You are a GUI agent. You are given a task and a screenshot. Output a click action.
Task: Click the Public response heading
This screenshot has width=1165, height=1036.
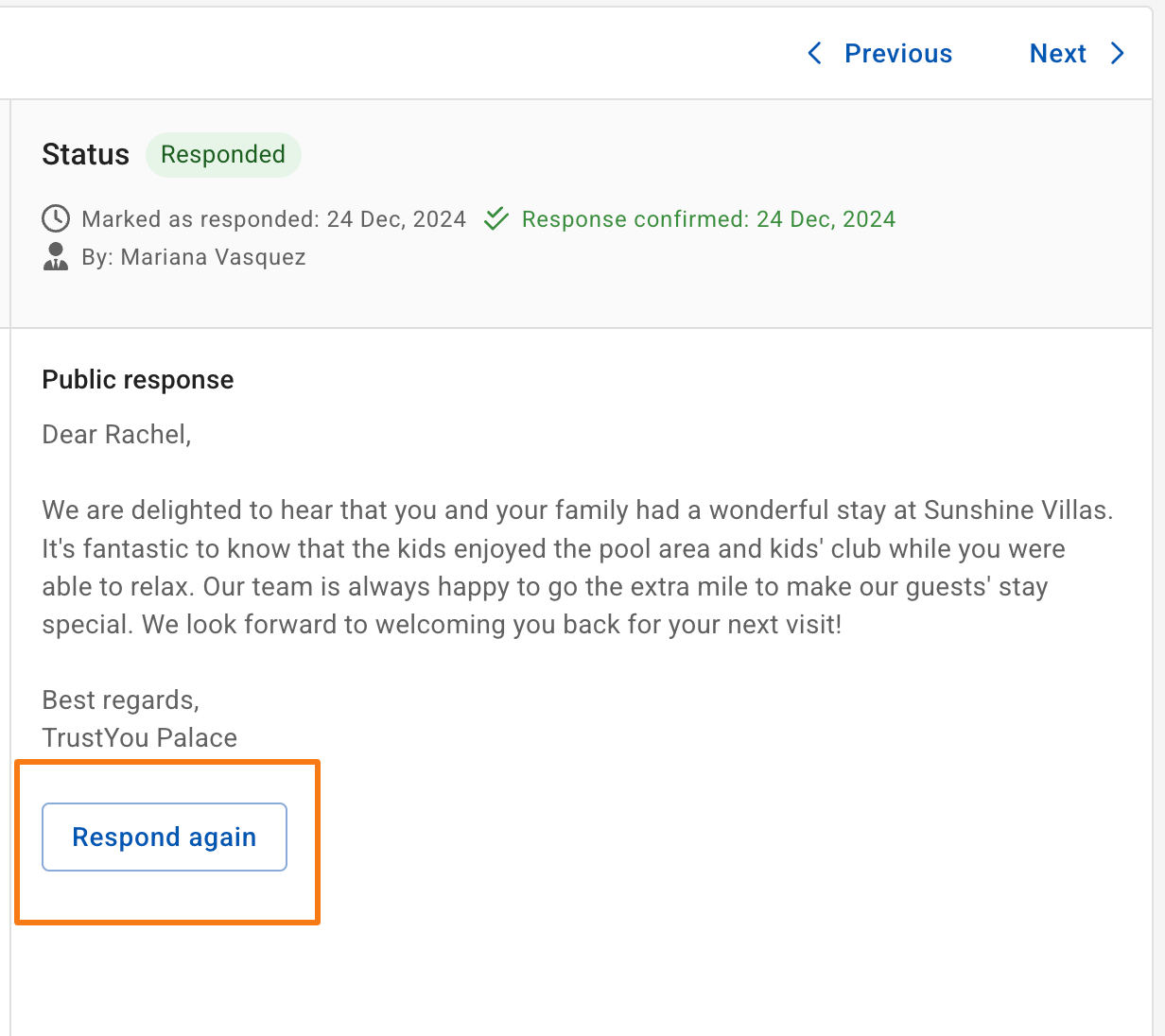pos(138,379)
